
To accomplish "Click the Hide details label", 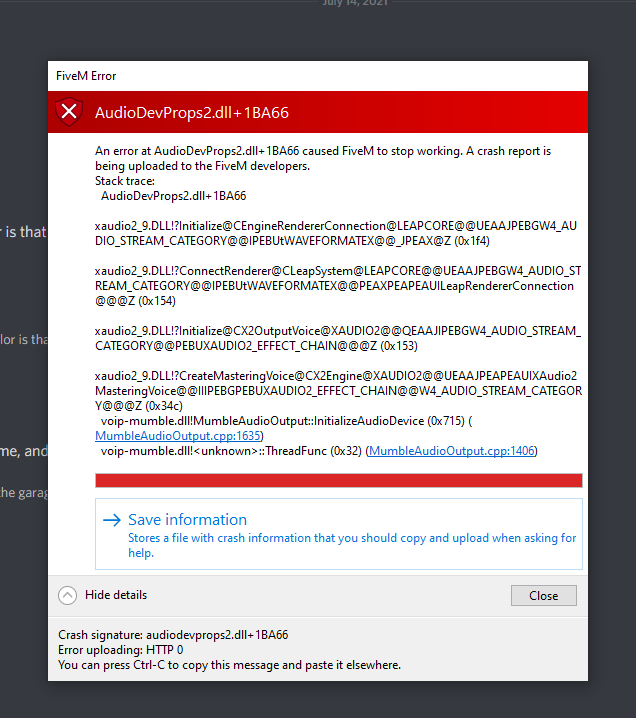I will coord(116,595).
